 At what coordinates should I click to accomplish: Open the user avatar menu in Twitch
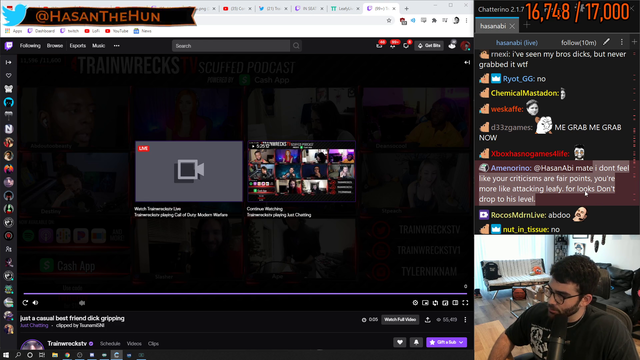pyautogui.click(x=465, y=46)
